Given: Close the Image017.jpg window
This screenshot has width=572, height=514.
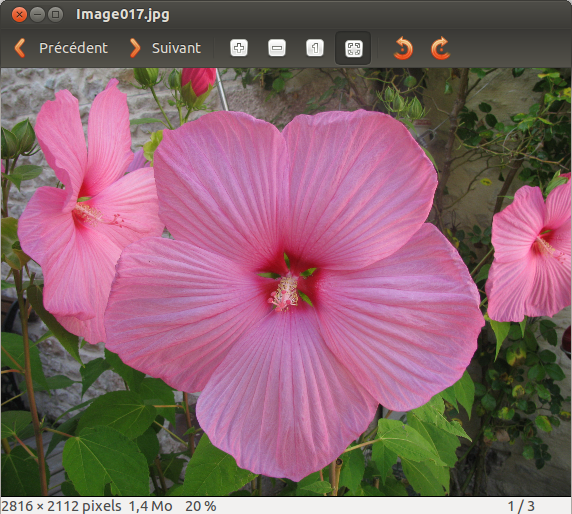Looking at the screenshot, I should click(19, 15).
